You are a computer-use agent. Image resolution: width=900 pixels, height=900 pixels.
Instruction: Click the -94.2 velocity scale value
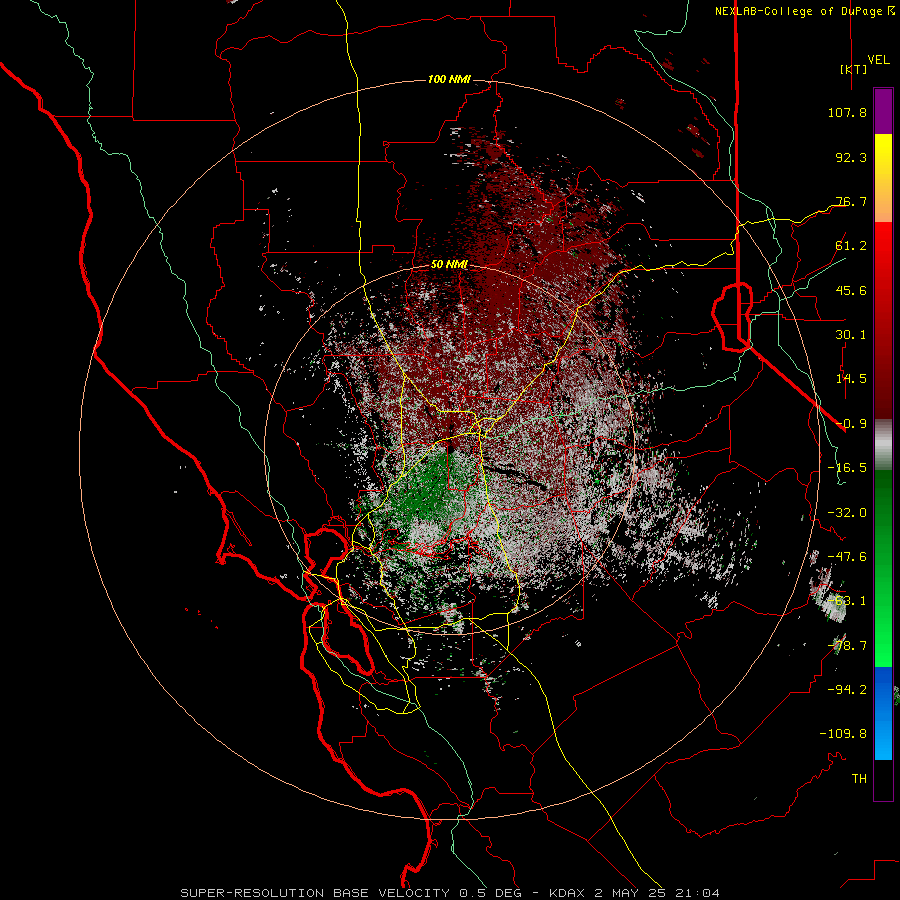[x=847, y=690]
